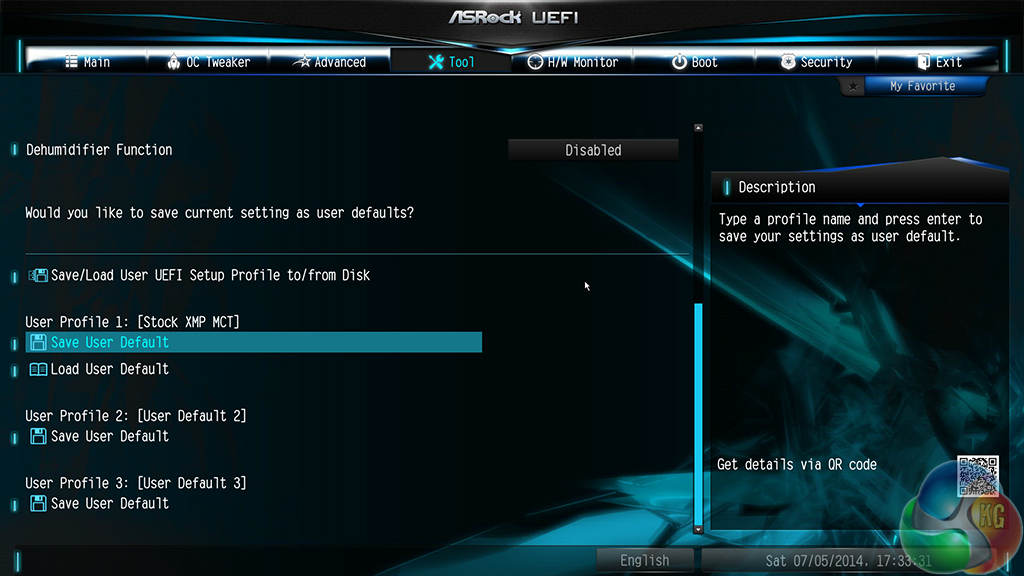Click the My Favorite button
This screenshot has height=576, width=1024.
[x=923, y=86]
